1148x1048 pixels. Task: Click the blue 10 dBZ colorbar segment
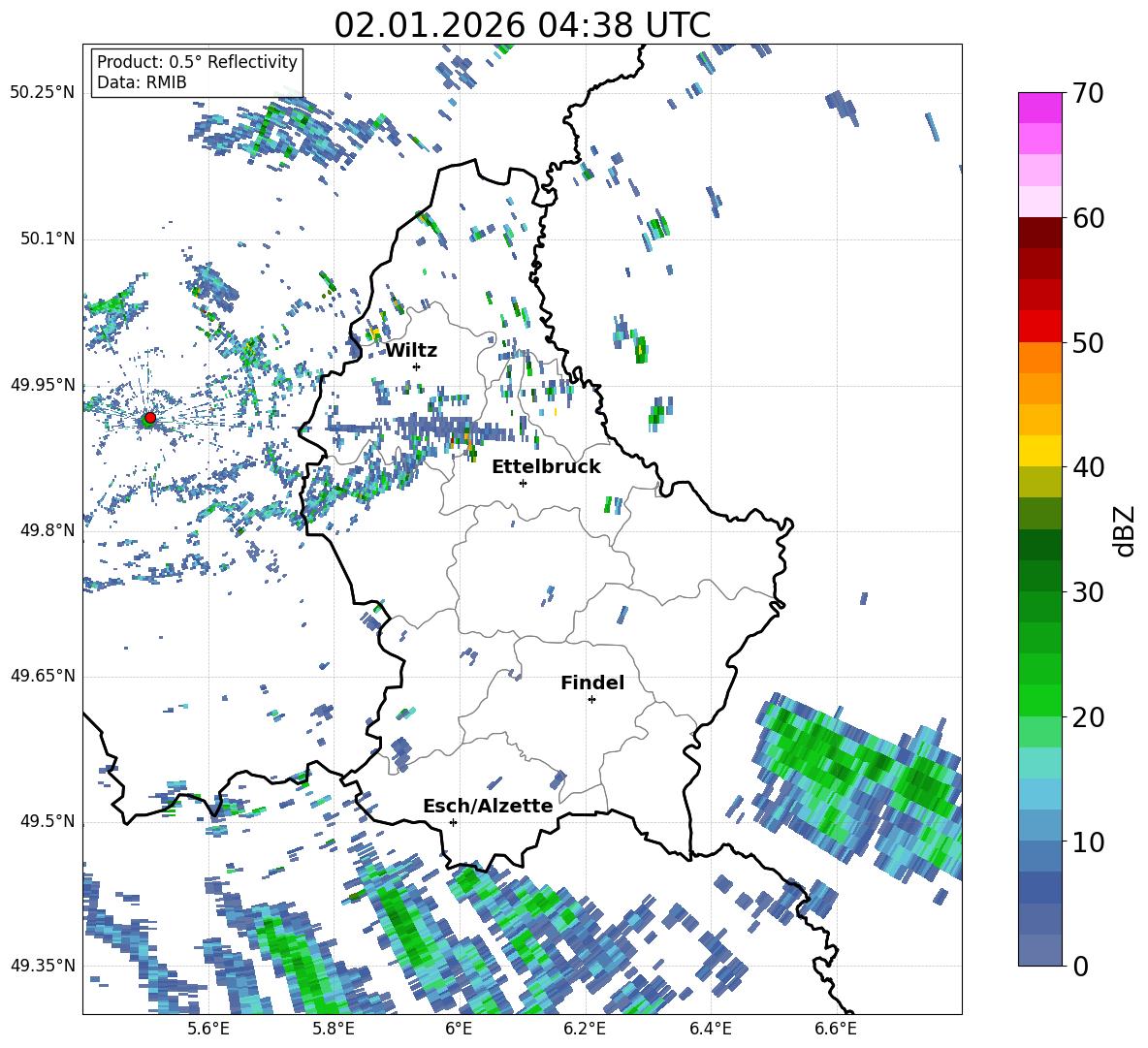click(x=1039, y=825)
